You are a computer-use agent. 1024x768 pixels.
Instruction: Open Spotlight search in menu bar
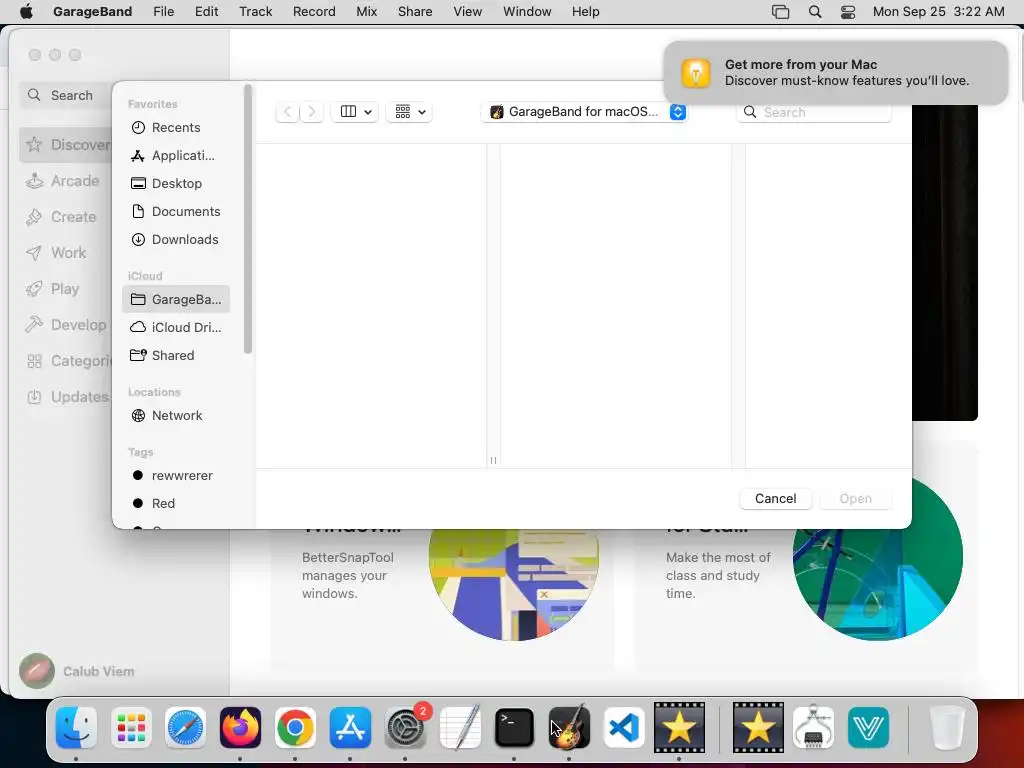click(x=815, y=12)
